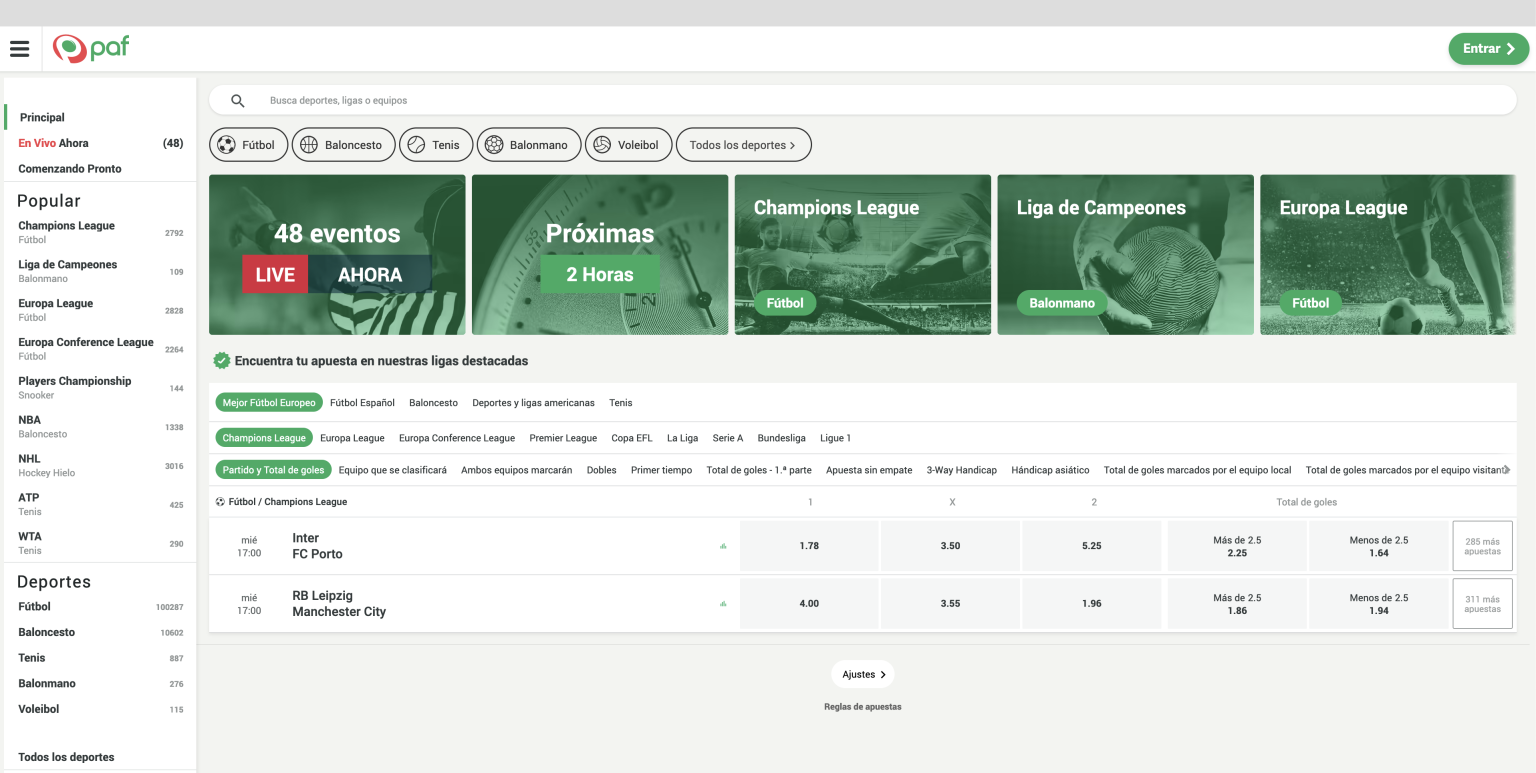
Task: Select the Bundesliga tab
Action: [x=782, y=438]
